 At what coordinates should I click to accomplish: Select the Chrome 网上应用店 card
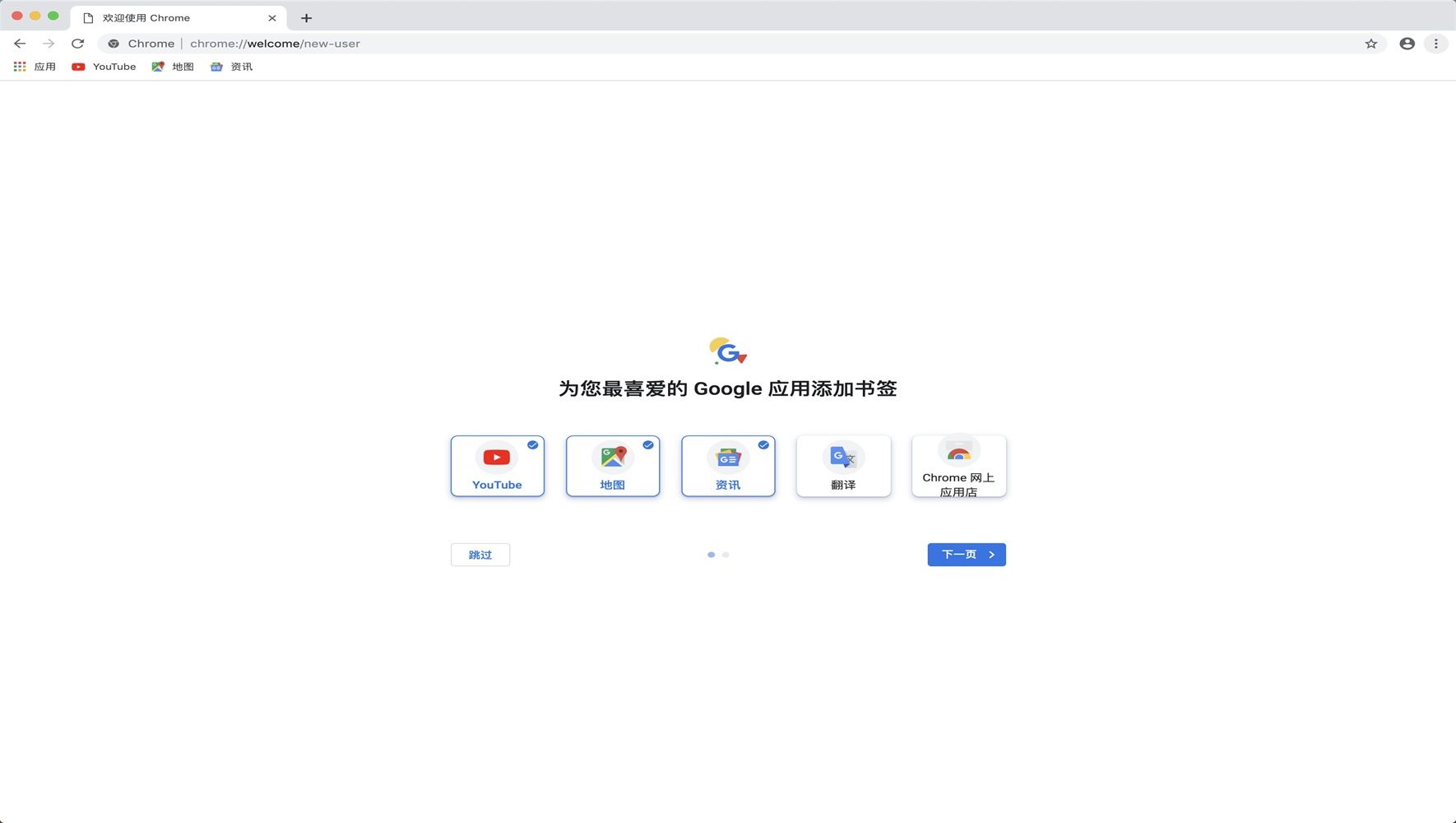958,466
